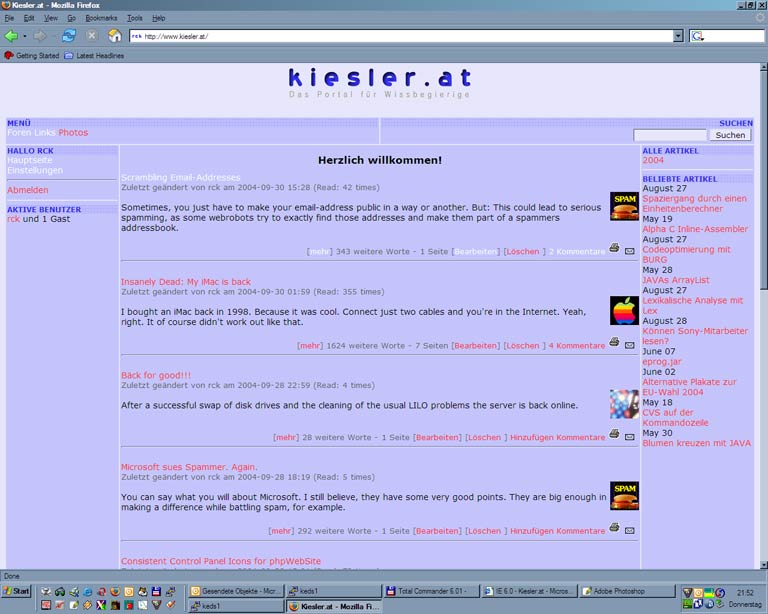
Task: Click into the Suchen search text field
Action: click(x=669, y=135)
